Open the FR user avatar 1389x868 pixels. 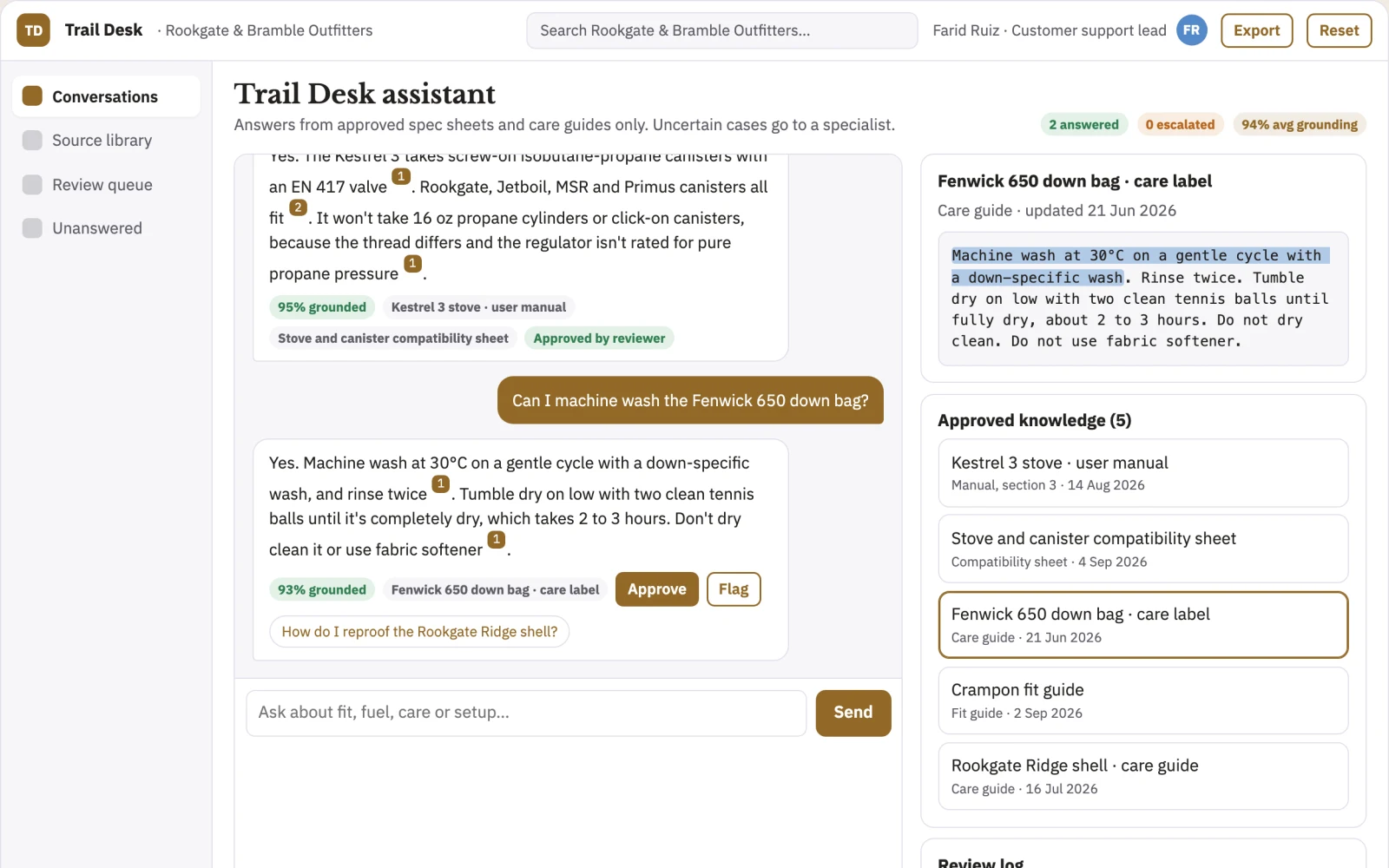(x=1191, y=30)
